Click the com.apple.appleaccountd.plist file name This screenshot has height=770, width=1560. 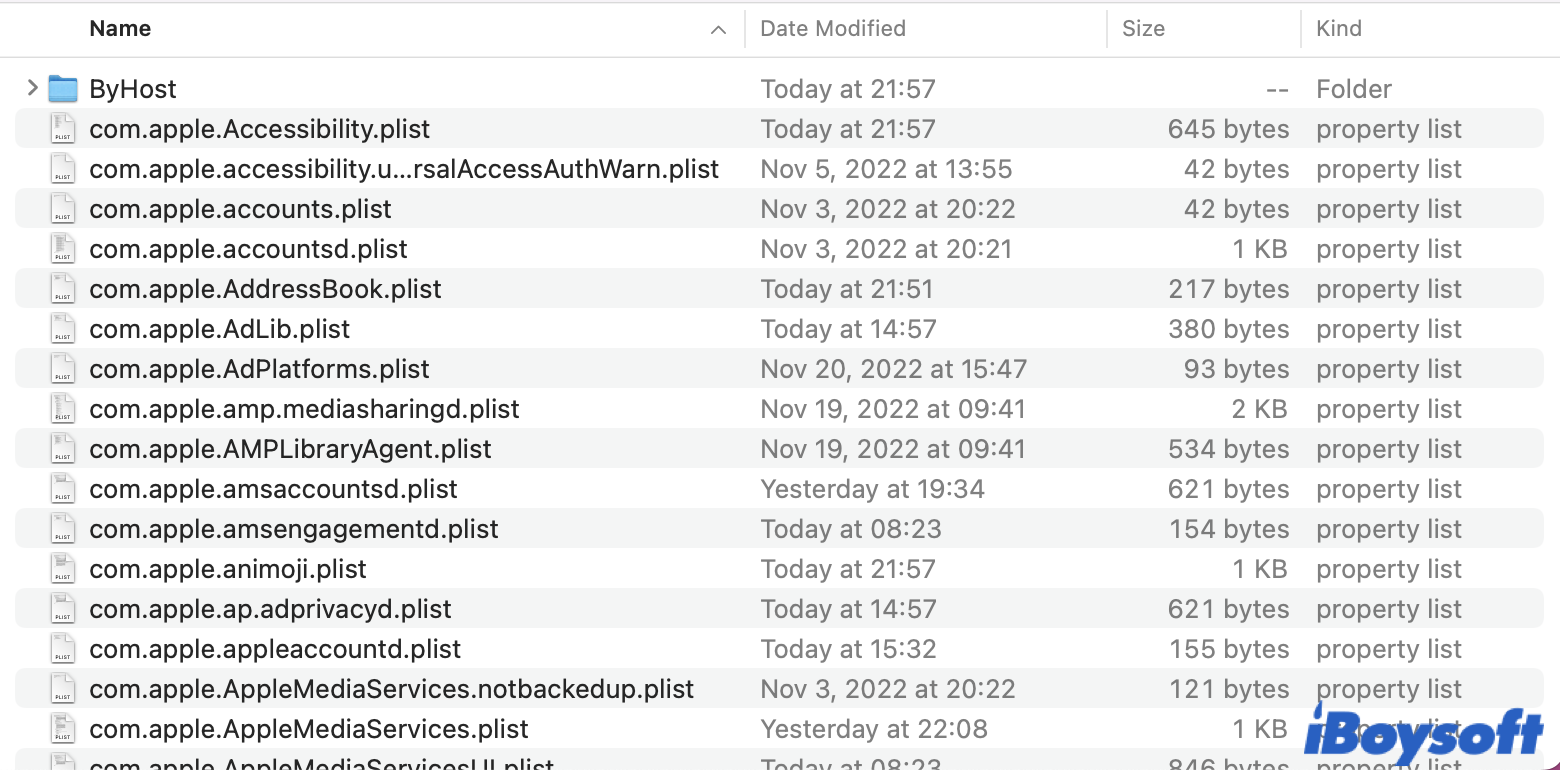pyautogui.click(x=275, y=649)
